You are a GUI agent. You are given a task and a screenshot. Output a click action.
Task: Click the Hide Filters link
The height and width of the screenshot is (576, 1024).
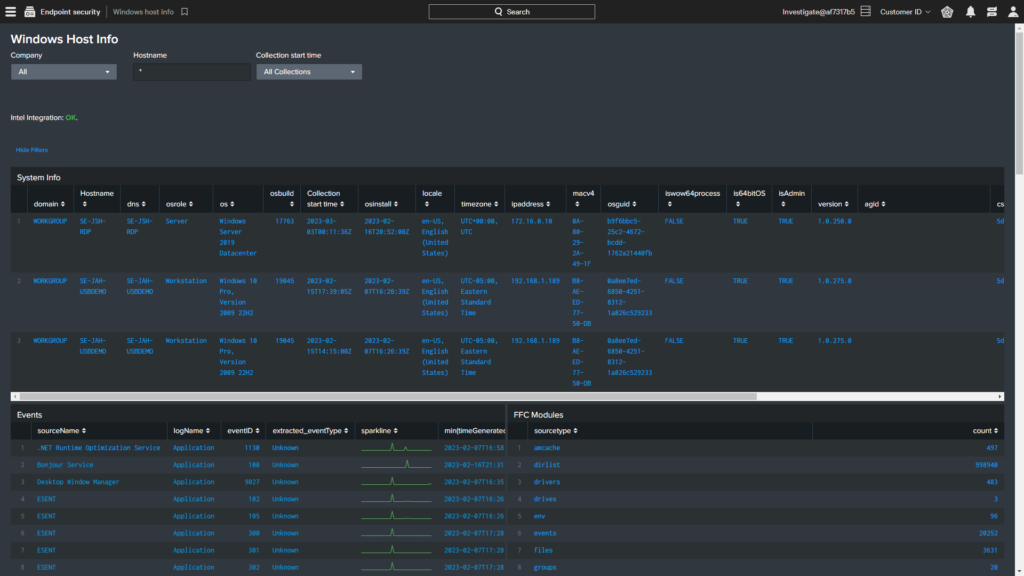point(32,150)
